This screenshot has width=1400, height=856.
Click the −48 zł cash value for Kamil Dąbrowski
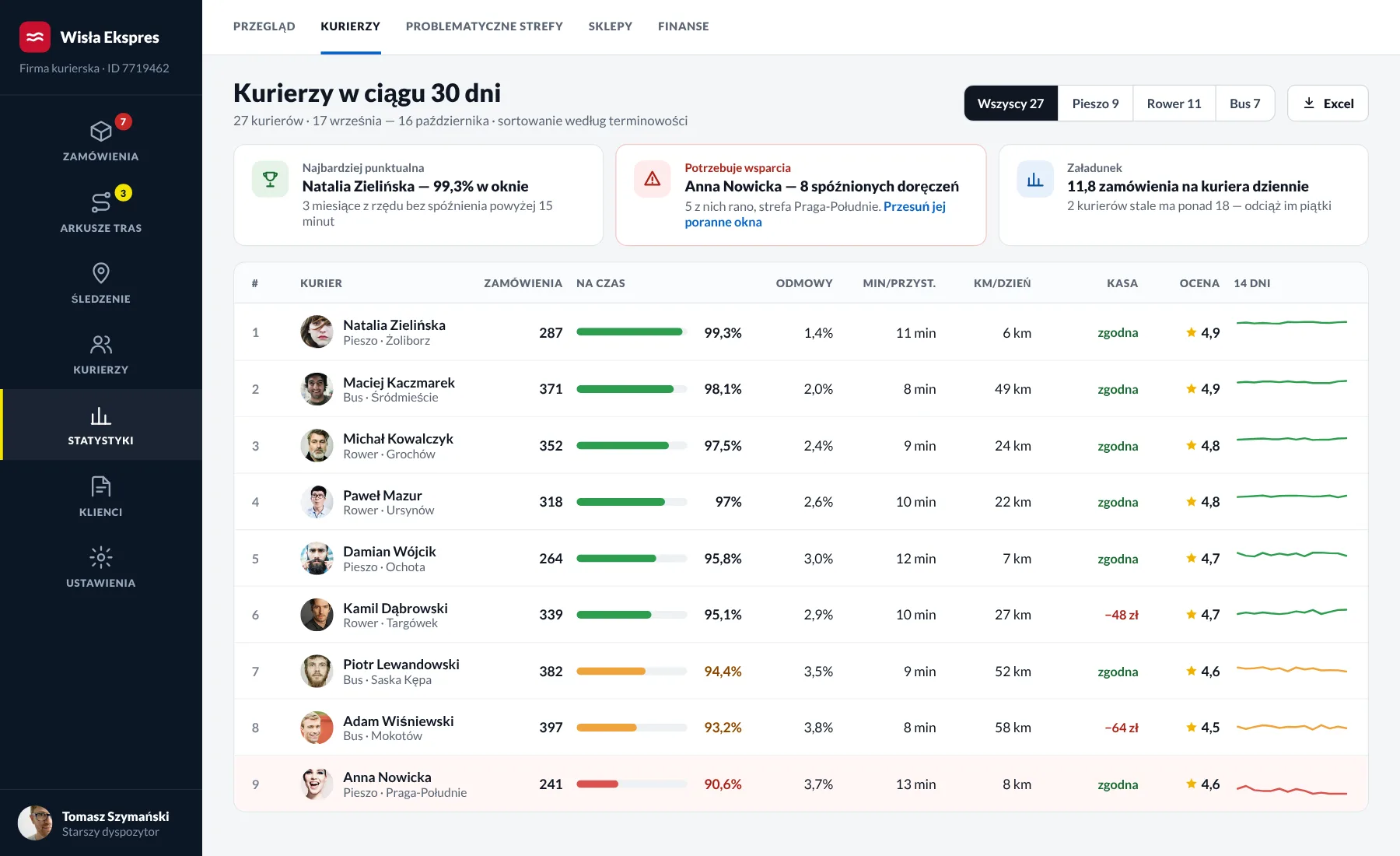coord(1122,615)
